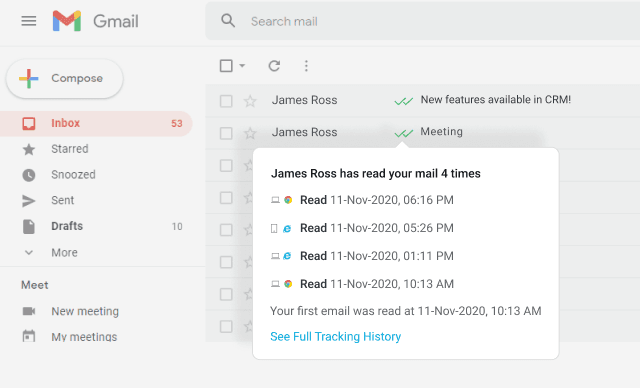The image size is (640, 388).
Task: Click Internet Explorer icon on 01:11 PM entry
Action: click(287, 256)
